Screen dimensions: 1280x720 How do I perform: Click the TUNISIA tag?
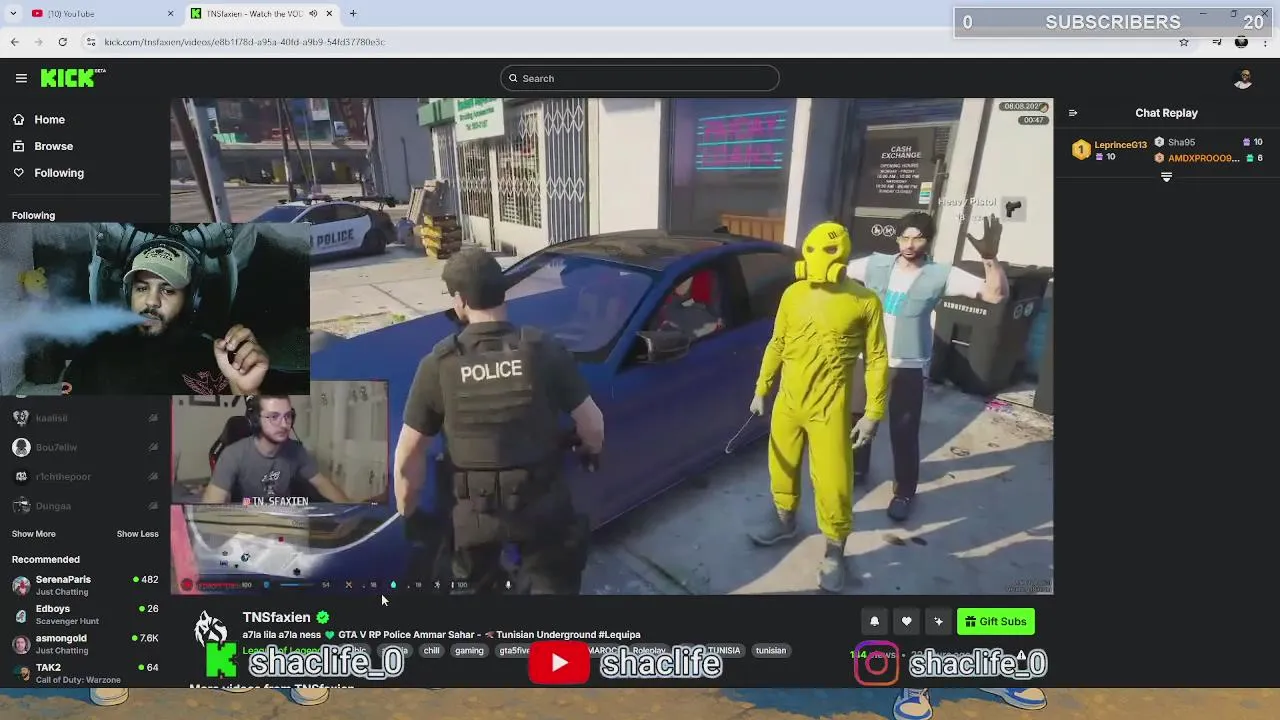pos(723,650)
